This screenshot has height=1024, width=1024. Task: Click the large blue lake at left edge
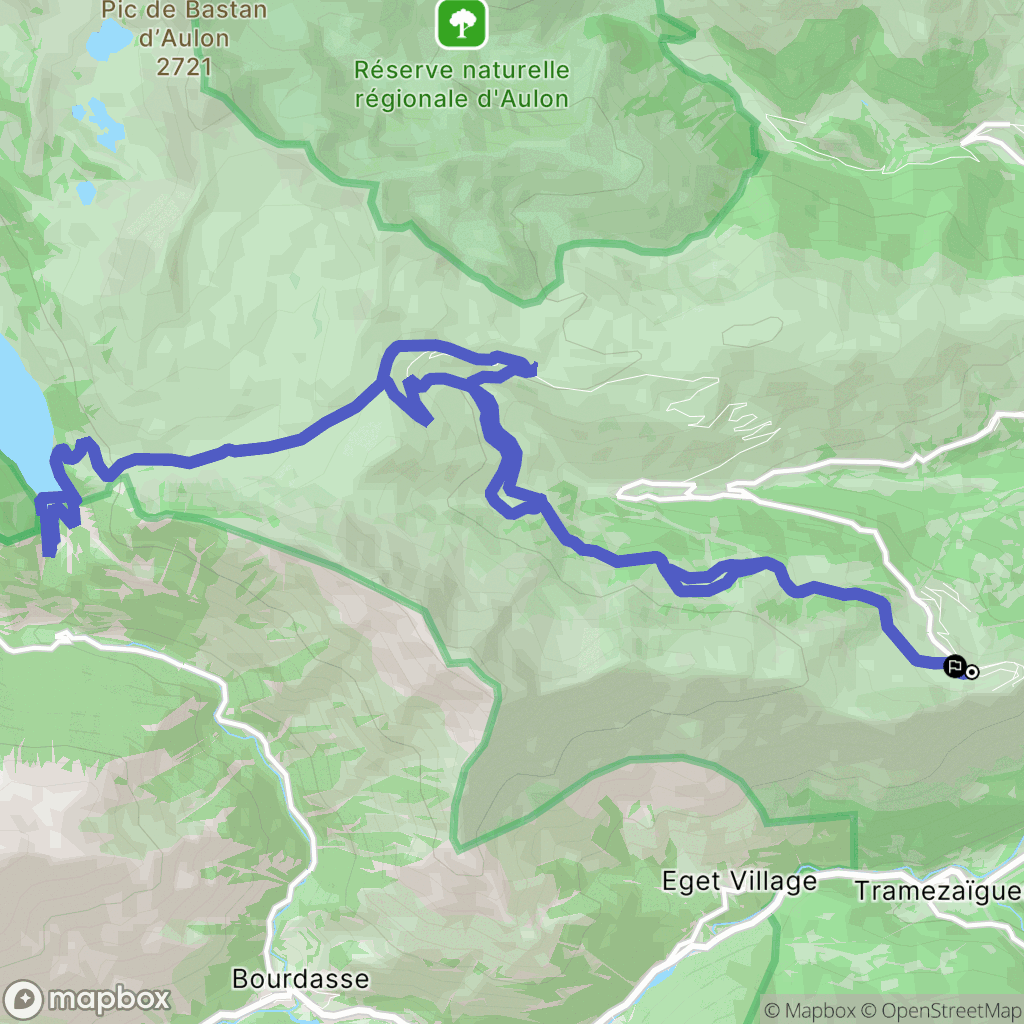(x=23, y=418)
